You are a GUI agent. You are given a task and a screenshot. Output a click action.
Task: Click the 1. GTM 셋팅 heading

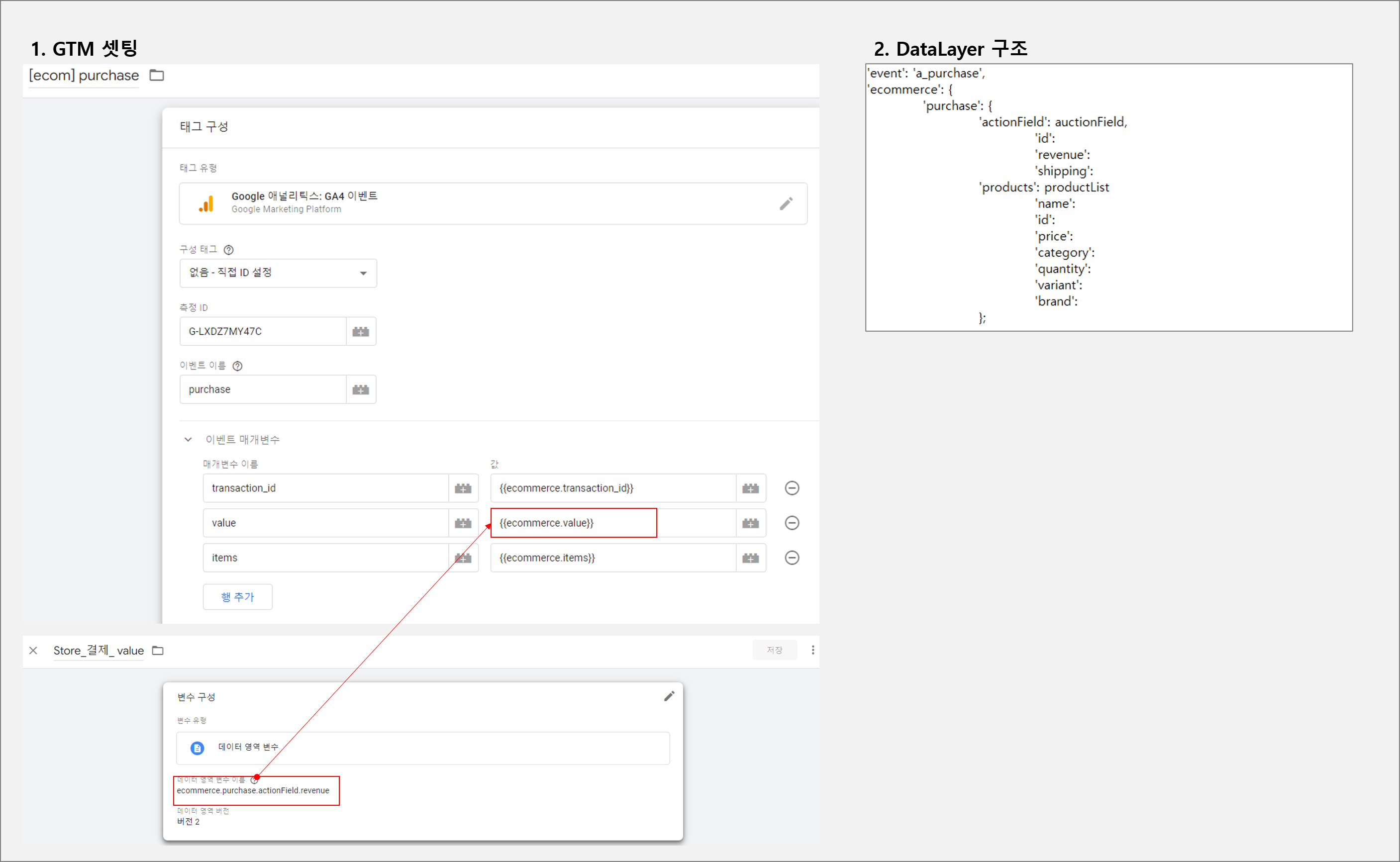(x=84, y=48)
